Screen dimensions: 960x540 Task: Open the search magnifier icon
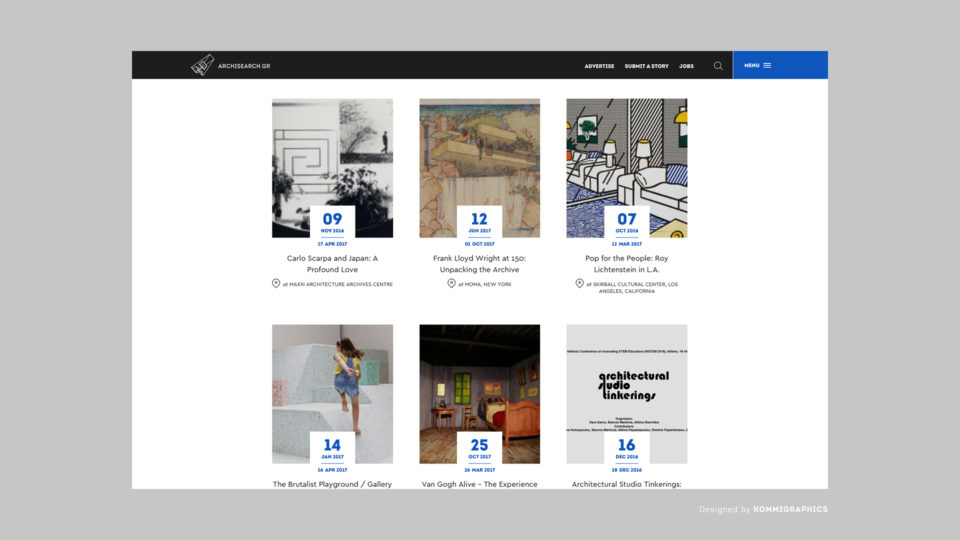[x=718, y=66]
